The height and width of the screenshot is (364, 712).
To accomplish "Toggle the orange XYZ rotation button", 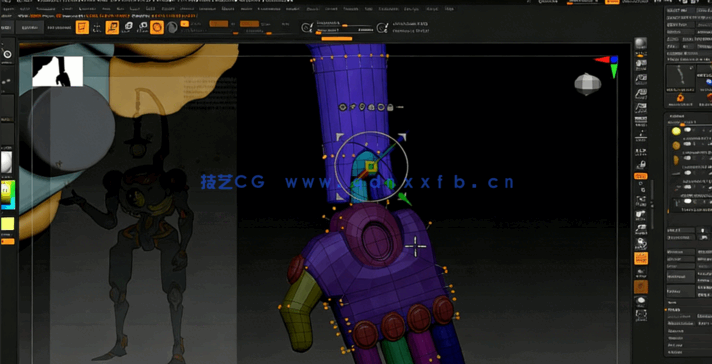I will click(x=641, y=176).
